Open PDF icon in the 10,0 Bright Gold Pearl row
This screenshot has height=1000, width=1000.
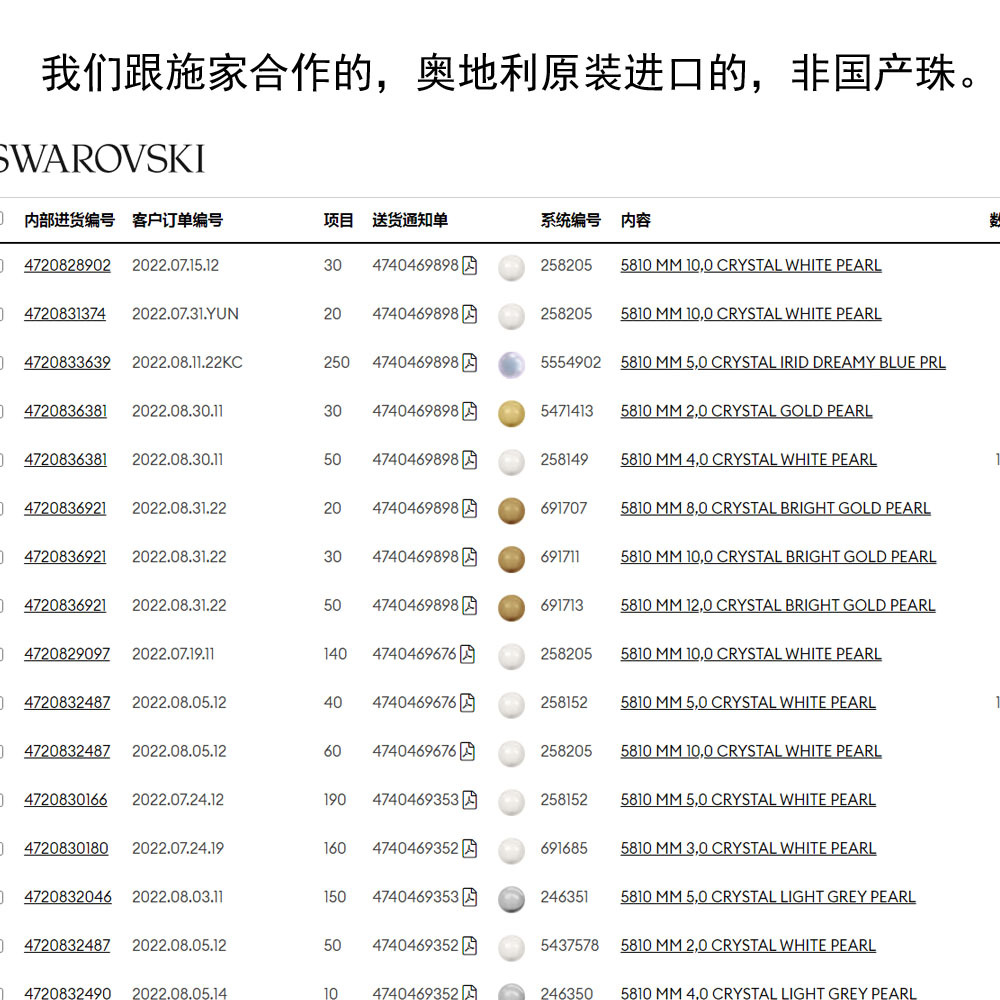(469, 556)
